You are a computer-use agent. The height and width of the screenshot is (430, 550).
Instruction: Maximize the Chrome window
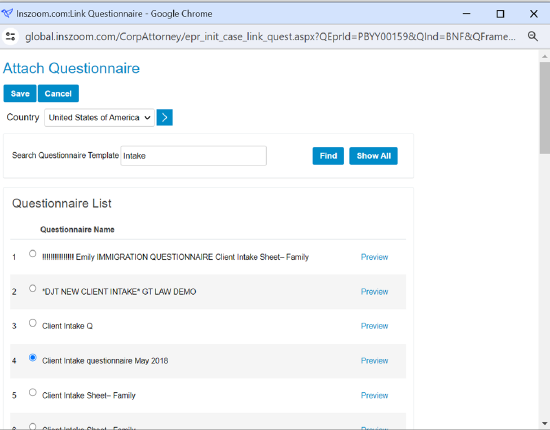coord(500,14)
